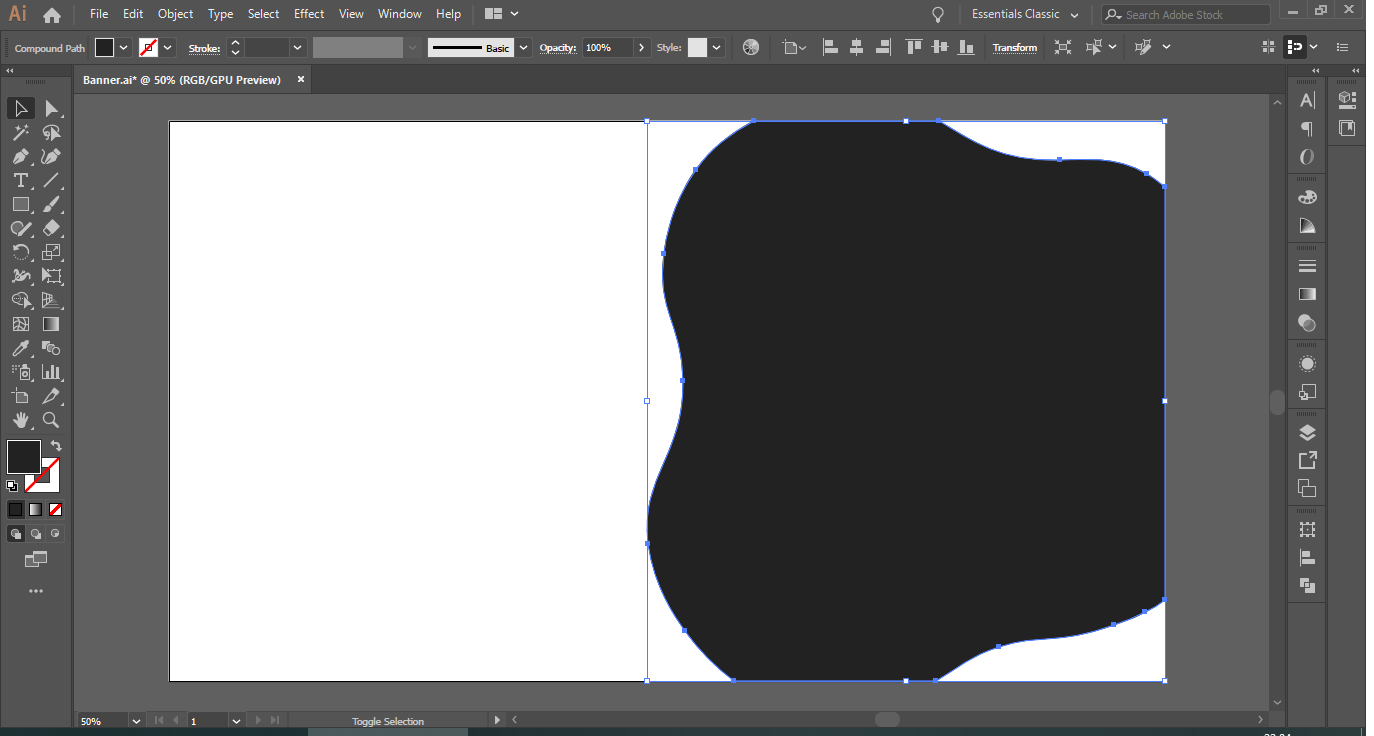Open the Fill color dropdown in control bar
The width and height of the screenshot is (1374, 736).
click(124, 47)
